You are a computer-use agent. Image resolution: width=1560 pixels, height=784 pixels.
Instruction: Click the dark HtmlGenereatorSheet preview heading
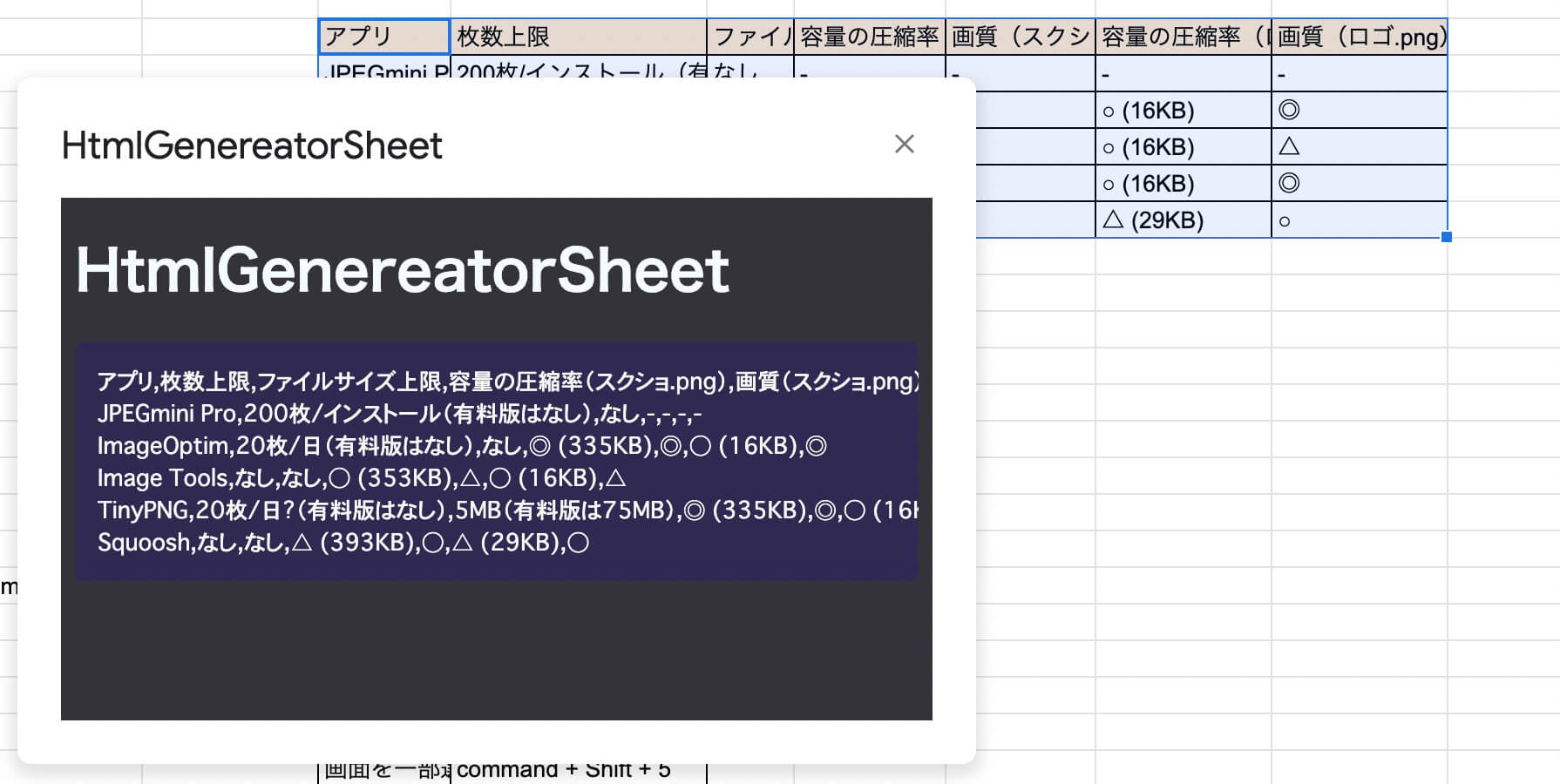404,270
